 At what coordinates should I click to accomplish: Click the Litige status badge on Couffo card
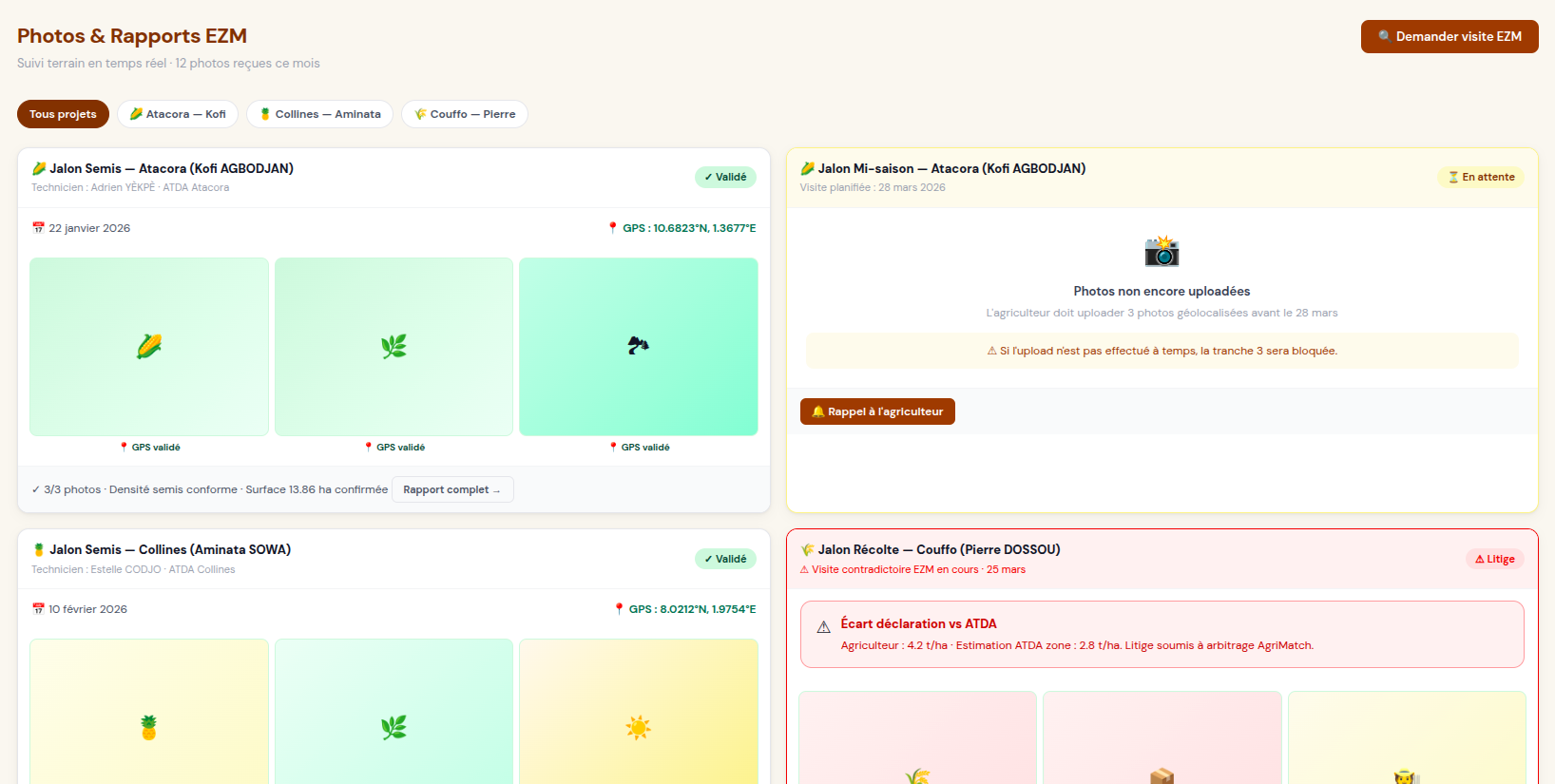1494,559
